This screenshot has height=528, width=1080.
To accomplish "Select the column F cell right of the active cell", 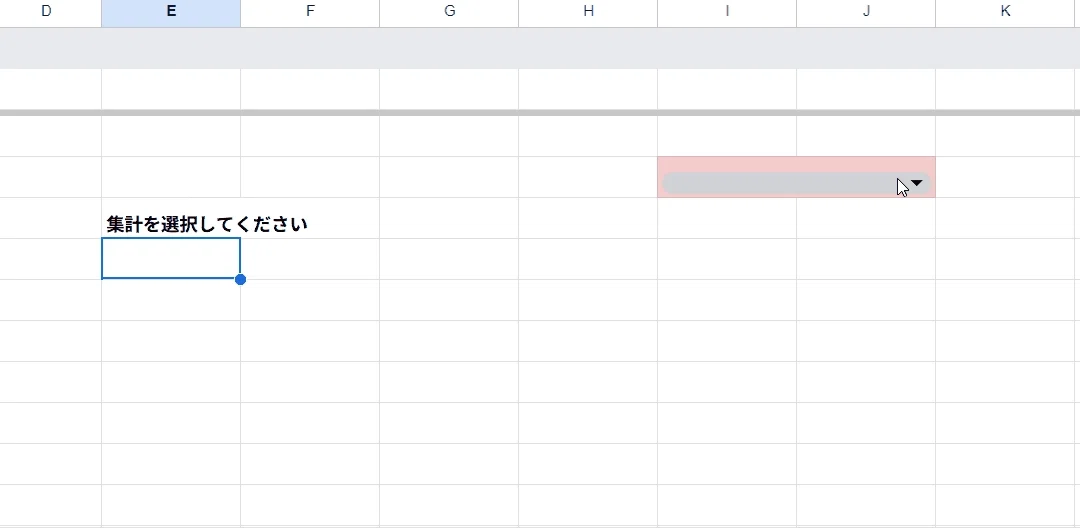I will 310,259.
